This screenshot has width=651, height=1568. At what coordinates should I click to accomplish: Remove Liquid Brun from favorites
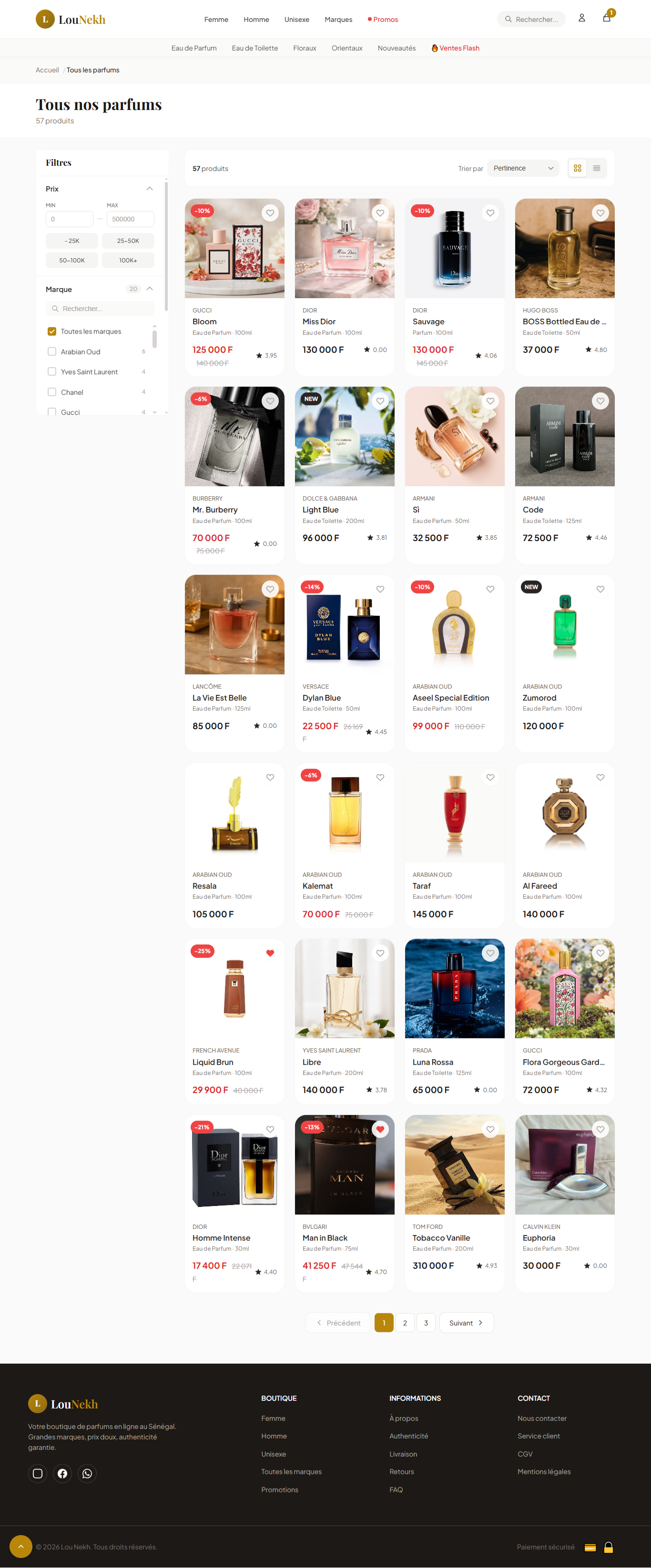[x=270, y=953]
